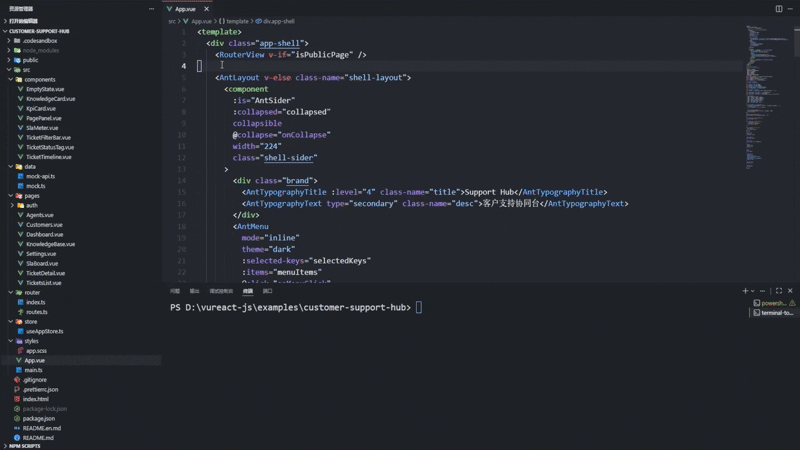The image size is (800, 450).
Task: Open TicketDetail.vue in the explorer
Action: [x=45, y=273]
